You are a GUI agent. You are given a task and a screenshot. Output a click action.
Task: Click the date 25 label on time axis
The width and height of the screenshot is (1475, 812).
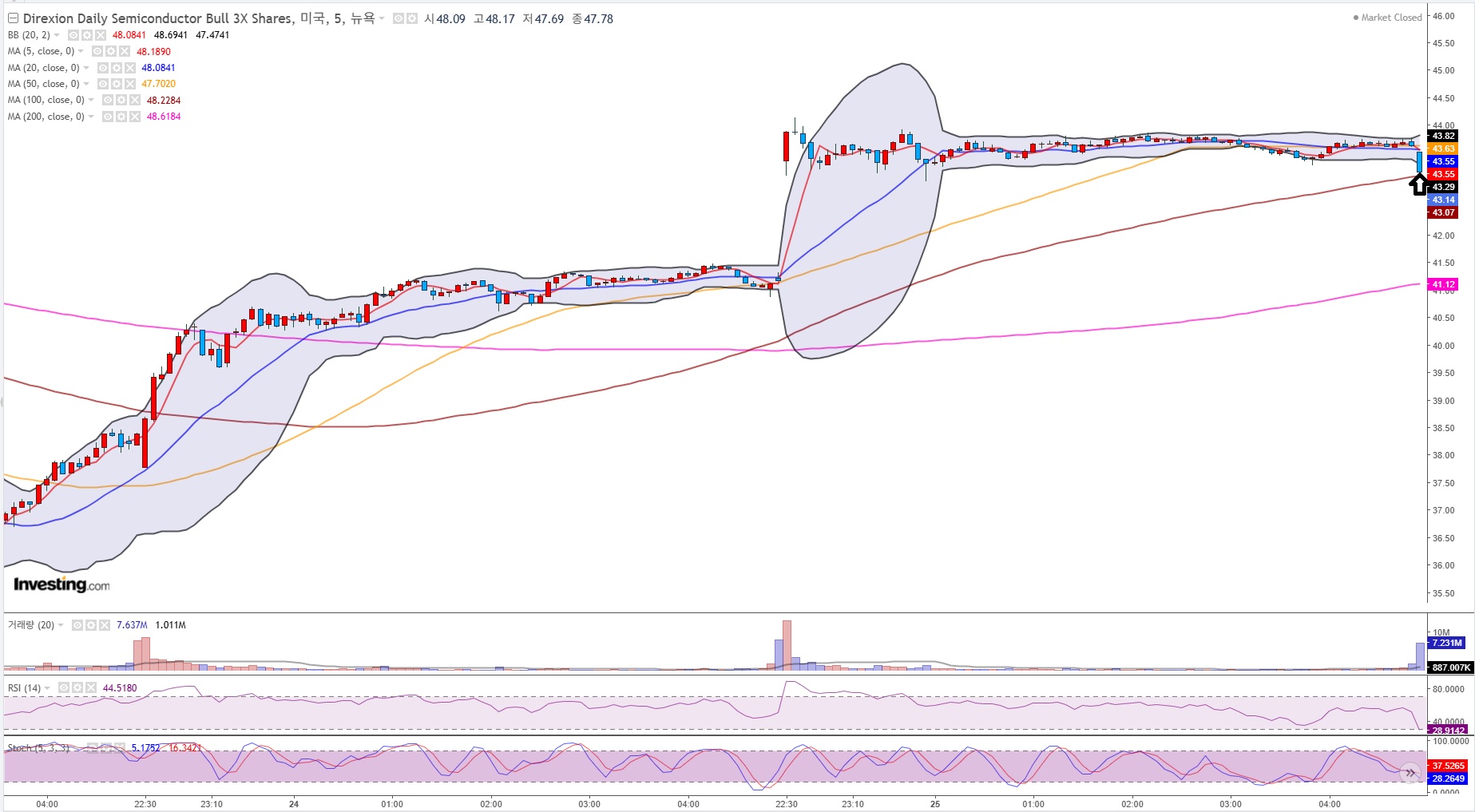[x=935, y=804]
